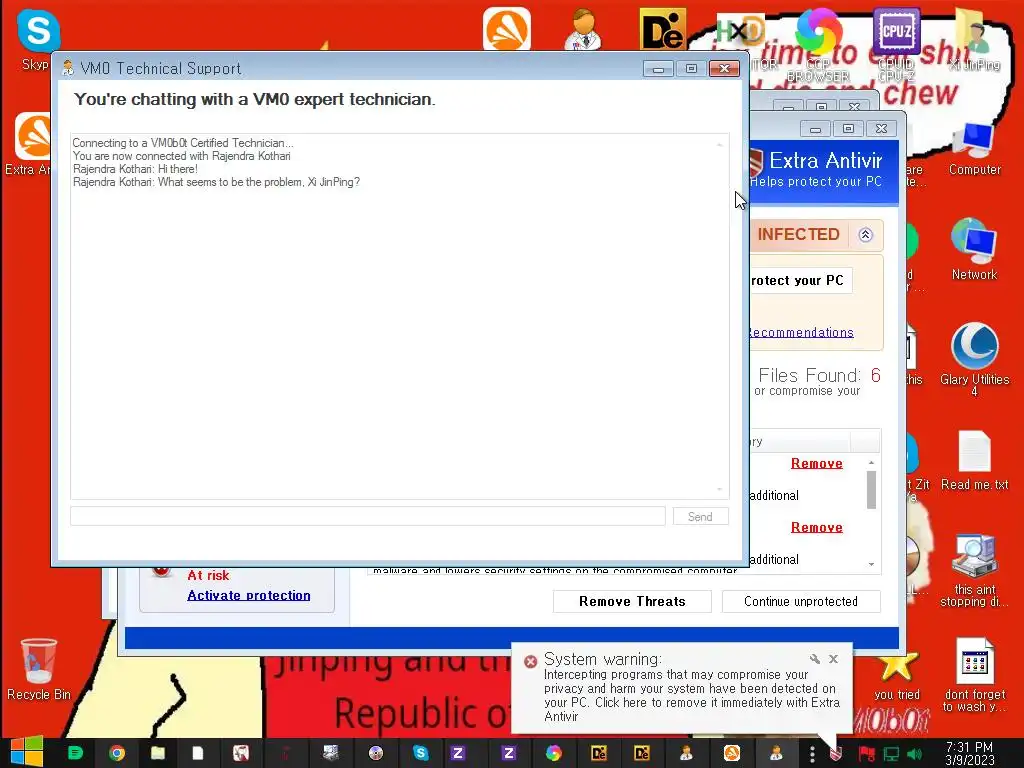
Task: Click 'You are now connected with Rajendra Kothari' line
Action: pyautogui.click(x=182, y=156)
